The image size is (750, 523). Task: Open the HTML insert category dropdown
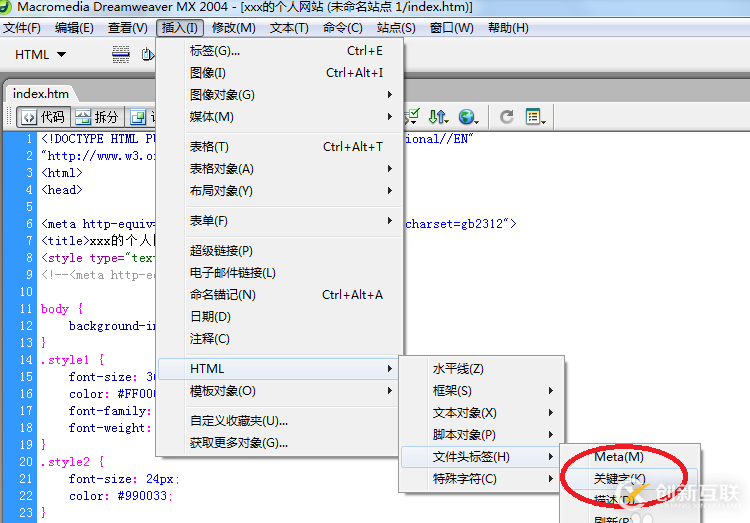pyautogui.click(x=40, y=55)
